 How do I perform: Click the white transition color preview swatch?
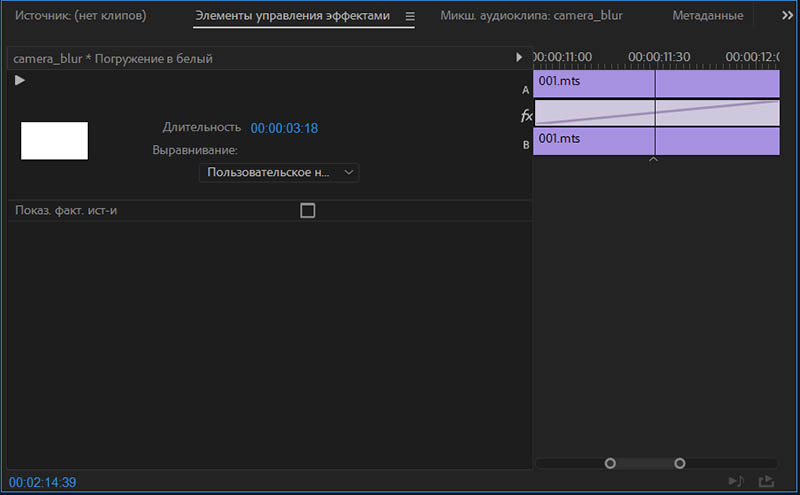pos(55,140)
